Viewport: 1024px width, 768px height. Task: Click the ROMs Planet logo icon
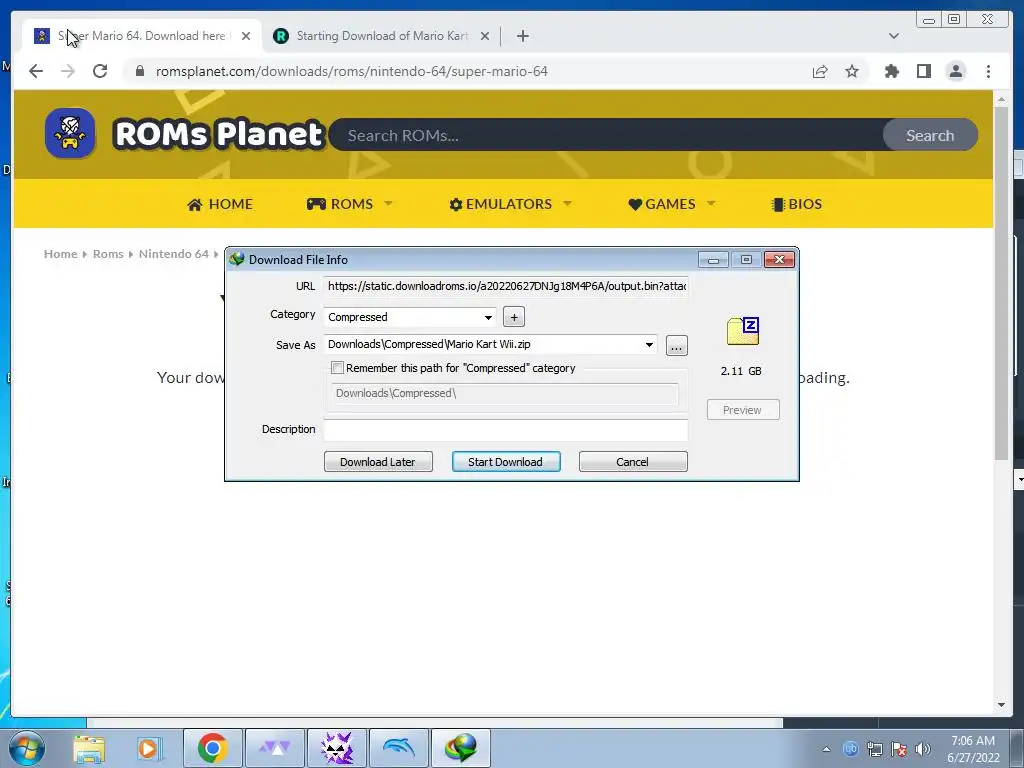[70, 133]
